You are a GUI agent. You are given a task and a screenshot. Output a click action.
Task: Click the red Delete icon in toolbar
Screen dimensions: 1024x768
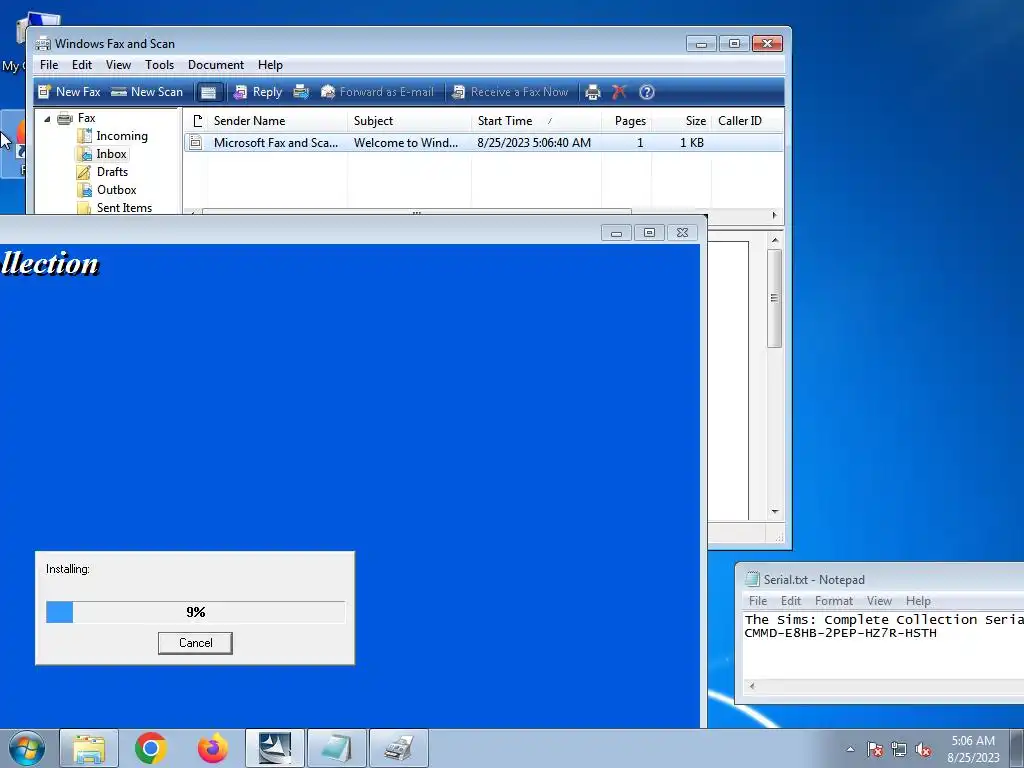[x=619, y=92]
